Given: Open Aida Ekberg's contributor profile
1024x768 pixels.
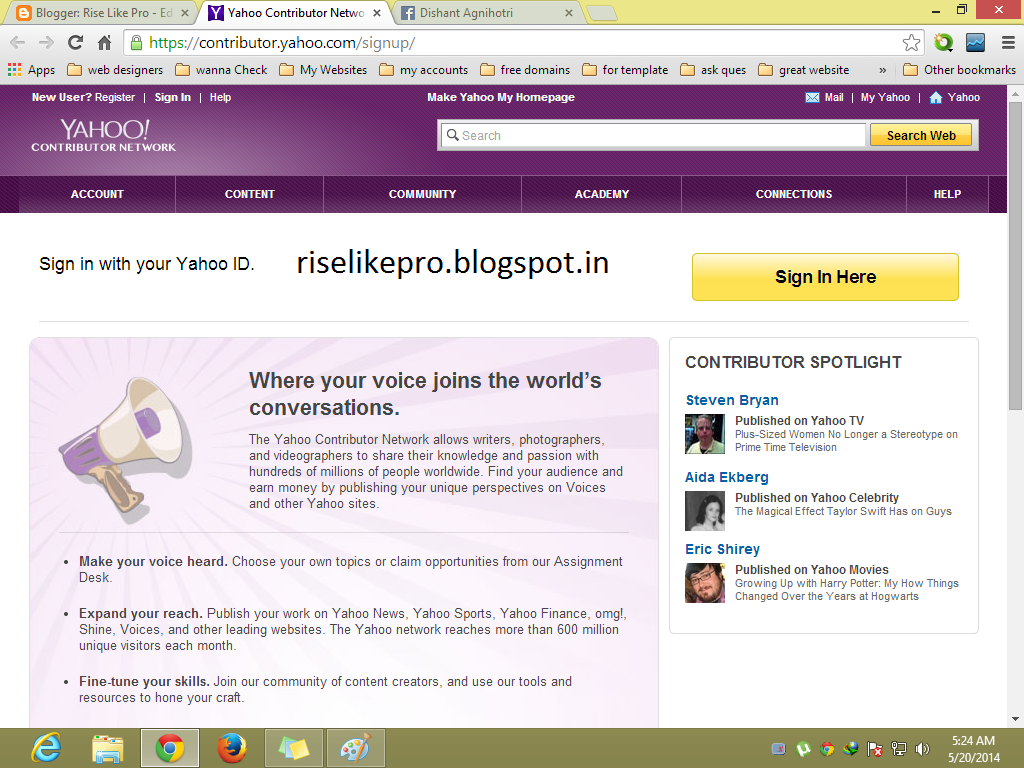Looking at the screenshot, I should pyautogui.click(x=726, y=477).
